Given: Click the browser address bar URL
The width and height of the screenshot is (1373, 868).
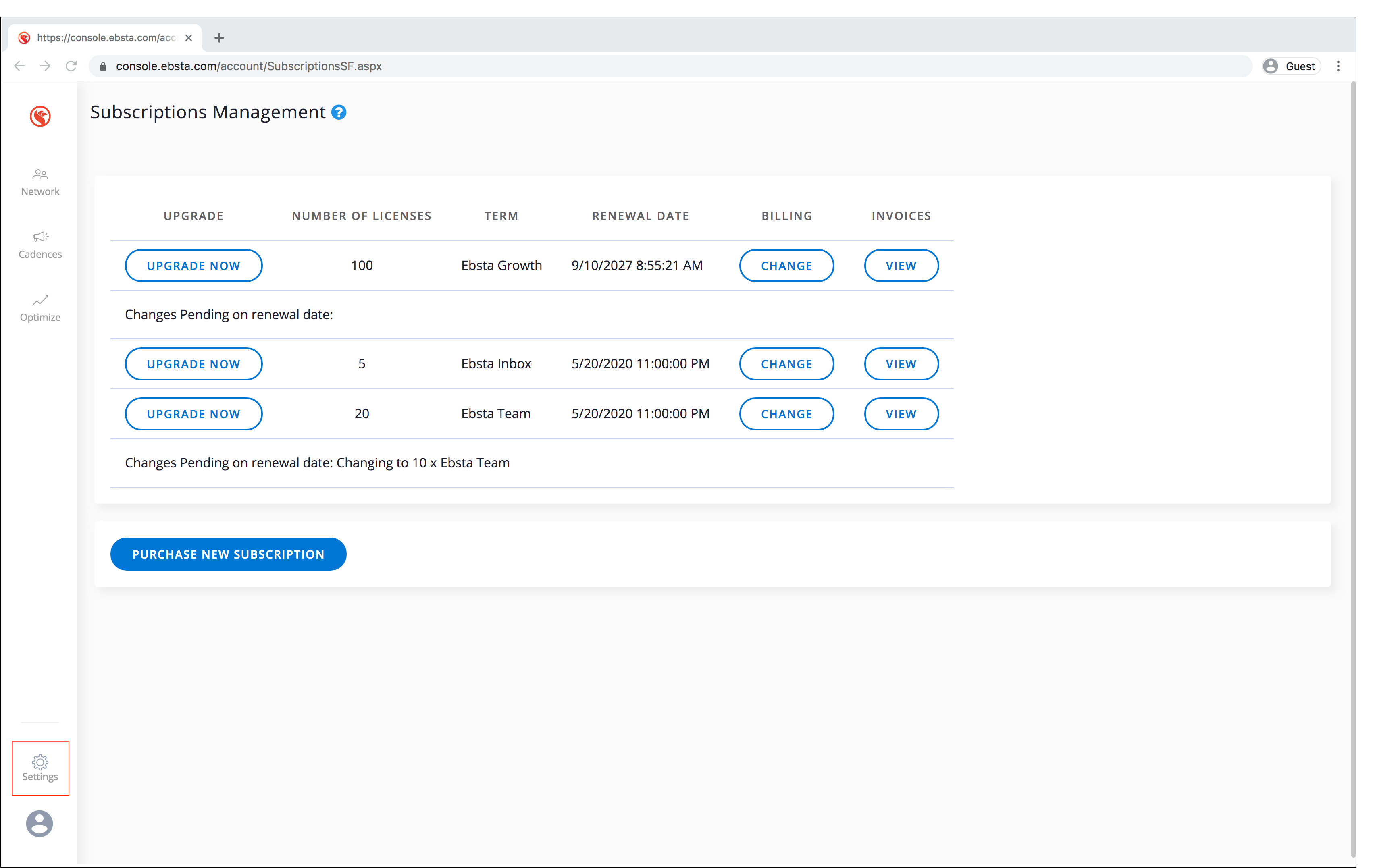Looking at the screenshot, I should pyautogui.click(x=249, y=66).
